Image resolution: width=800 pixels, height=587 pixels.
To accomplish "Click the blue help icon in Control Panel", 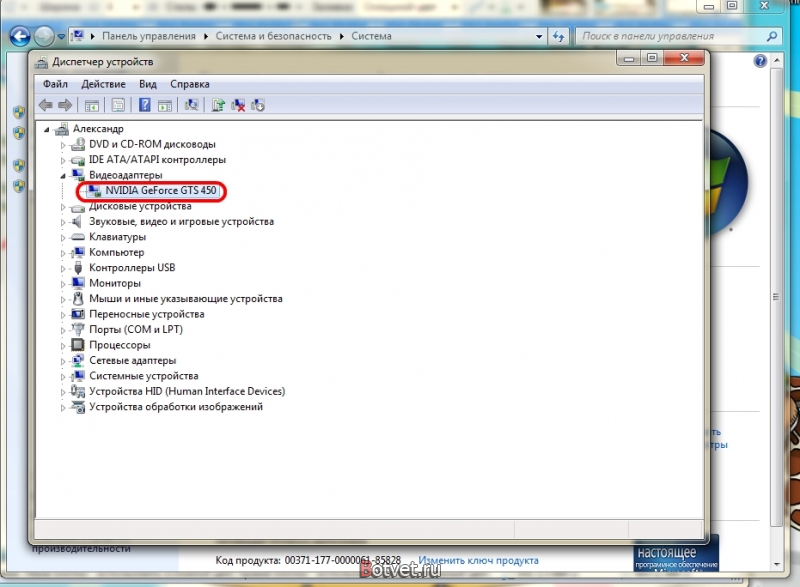I will tap(760, 61).
